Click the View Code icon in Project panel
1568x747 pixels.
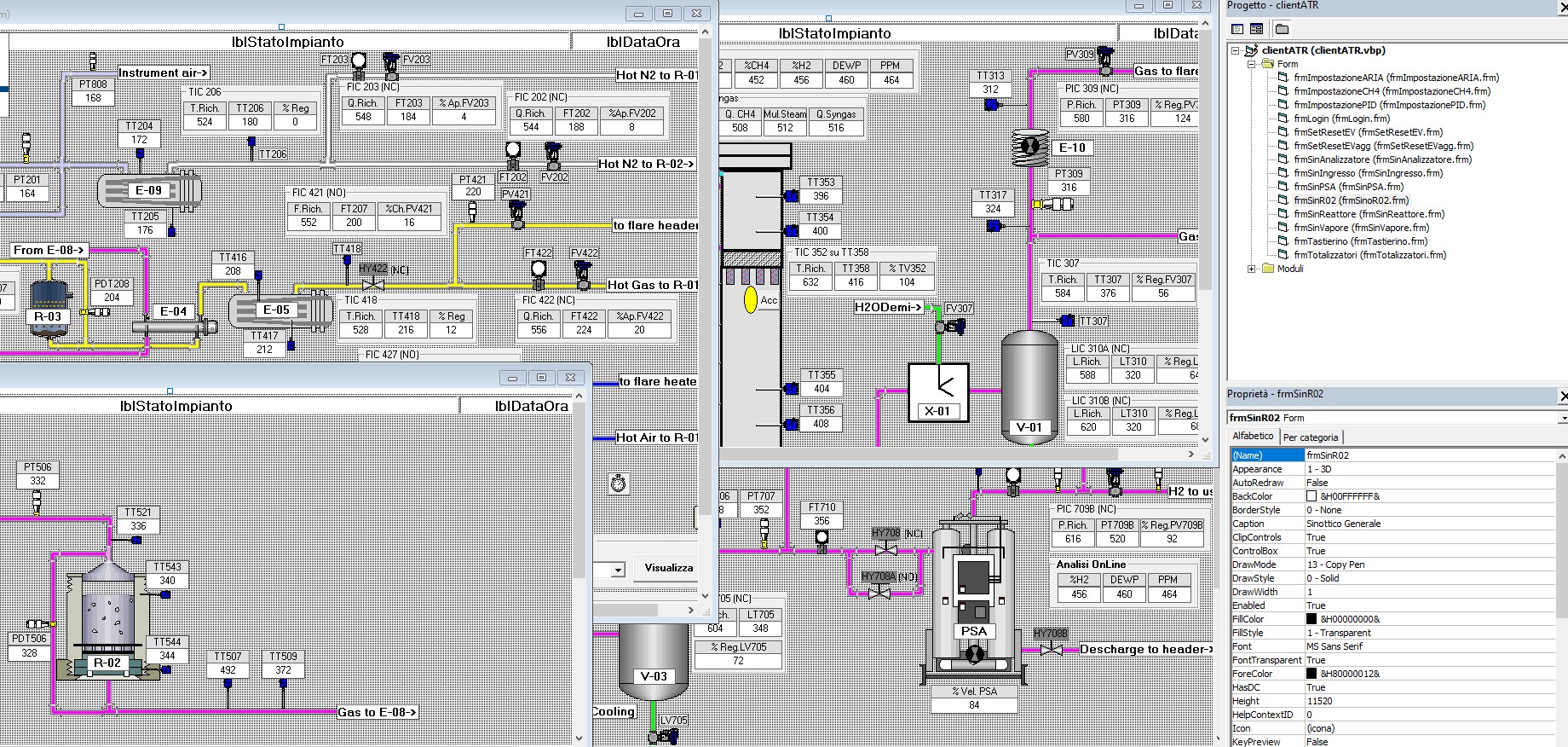coord(1237,29)
